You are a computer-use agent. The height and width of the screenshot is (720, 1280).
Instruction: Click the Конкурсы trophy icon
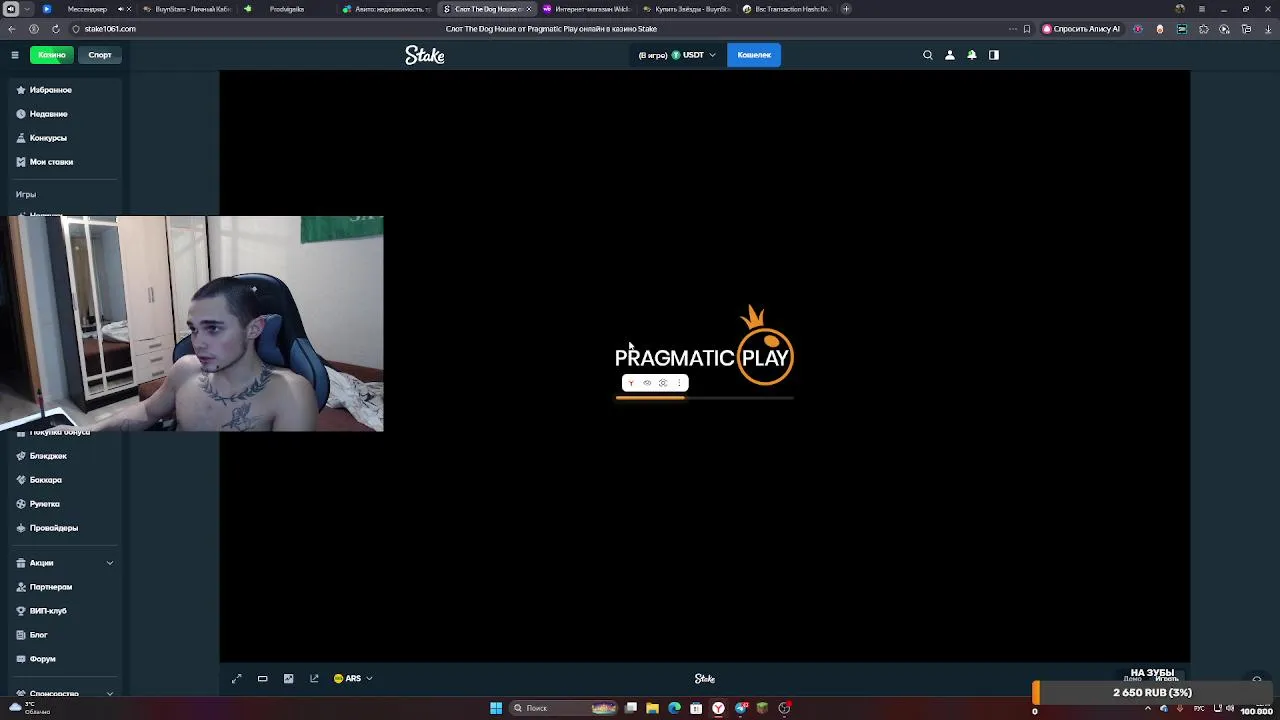[21, 138]
